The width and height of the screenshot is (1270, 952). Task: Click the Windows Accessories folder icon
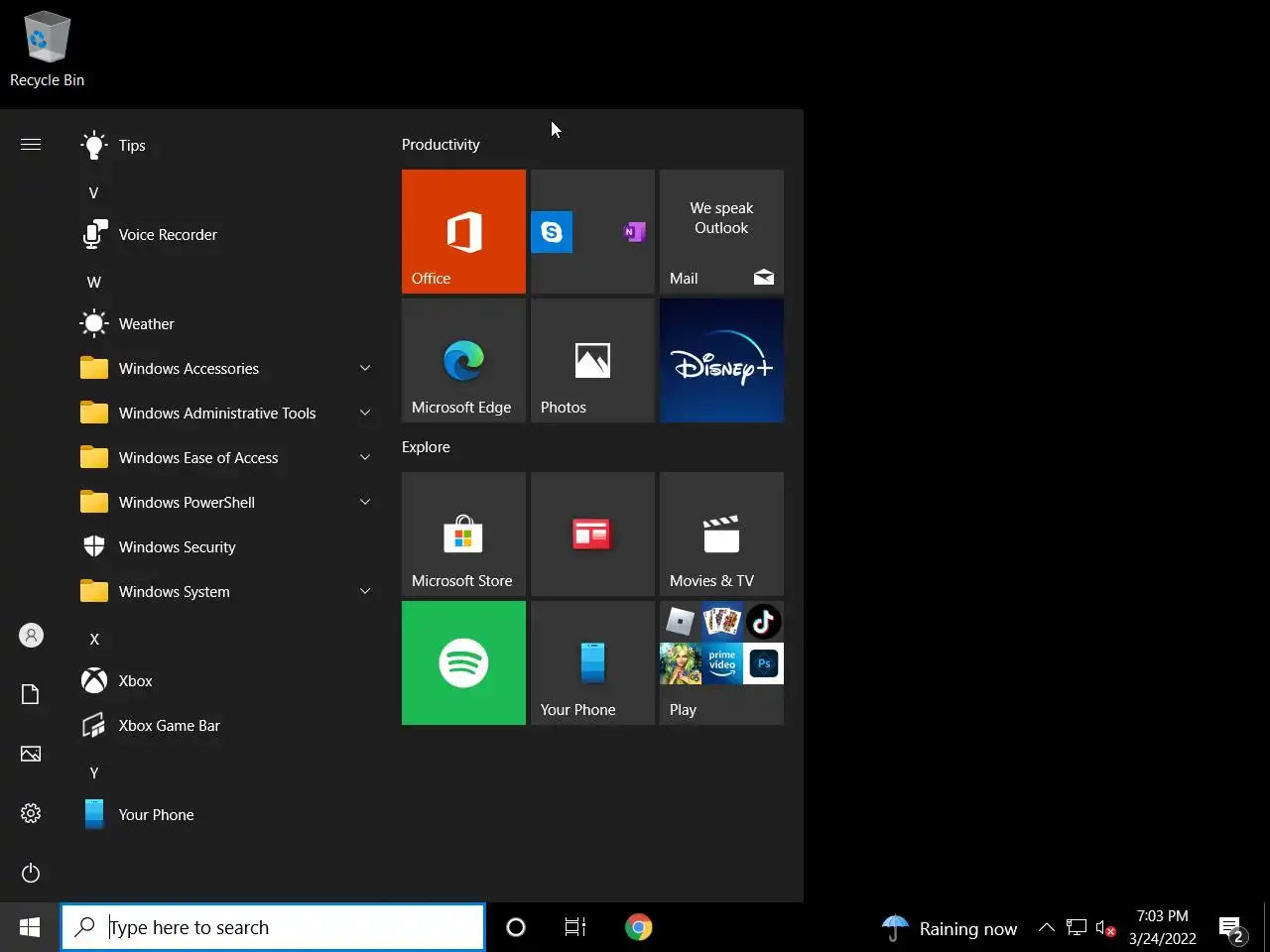pyautogui.click(x=94, y=368)
